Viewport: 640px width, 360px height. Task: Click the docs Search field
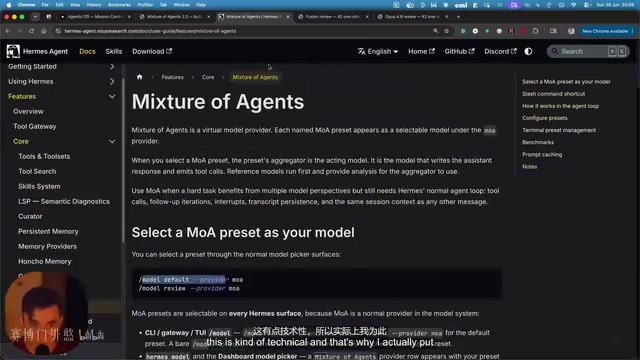(588, 51)
